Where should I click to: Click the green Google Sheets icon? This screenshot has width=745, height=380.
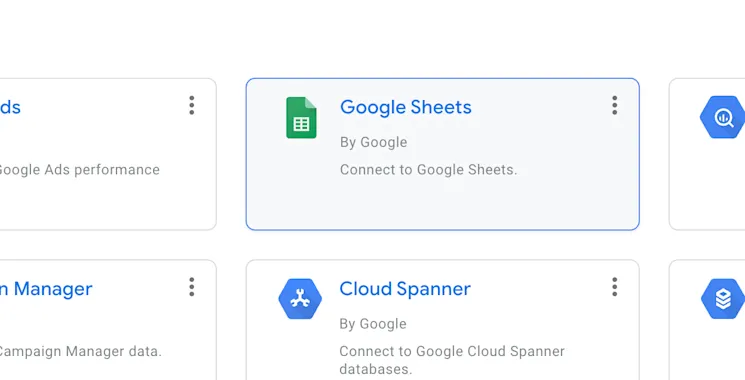301,118
